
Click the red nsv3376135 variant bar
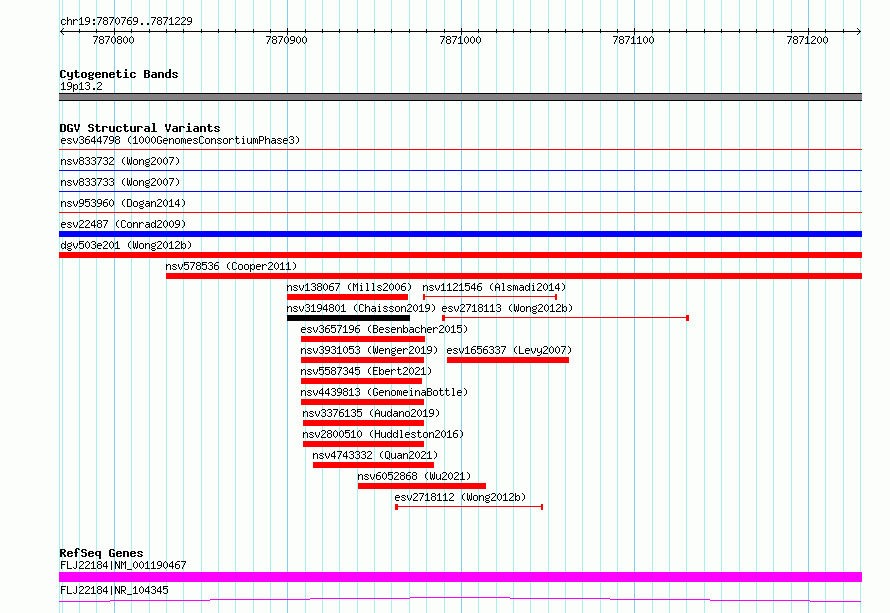(x=363, y=423)
